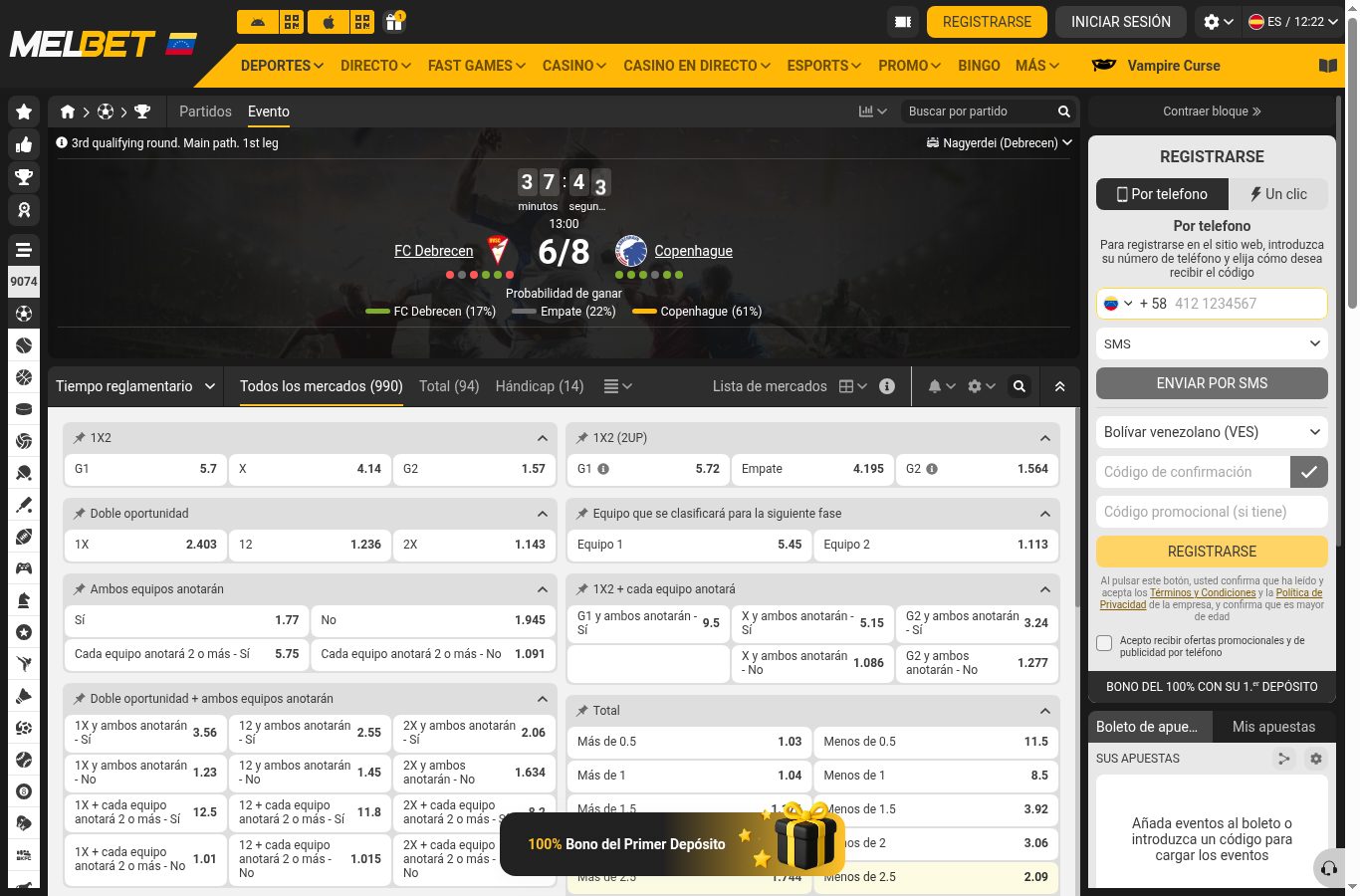This screenshot has width=1360, height=896.
Task: Select the table tennis icon in sidebar
Action: 24,473
